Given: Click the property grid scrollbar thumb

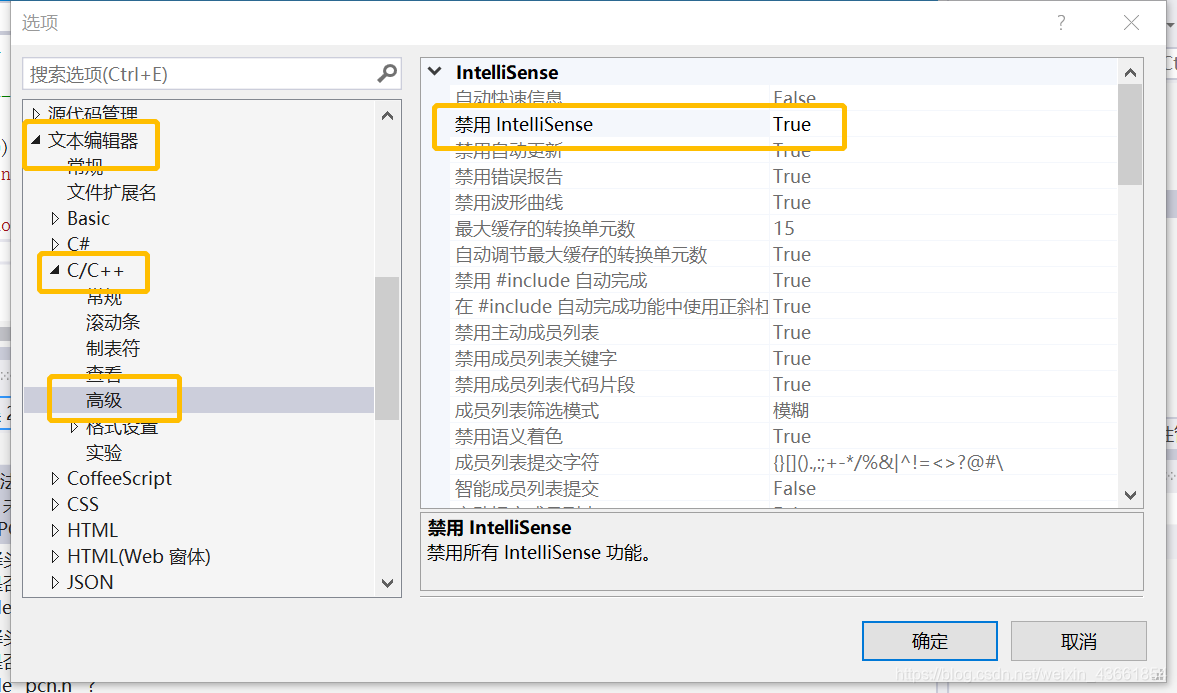Looking at the screenshot, I should [x=1130, y=135].
